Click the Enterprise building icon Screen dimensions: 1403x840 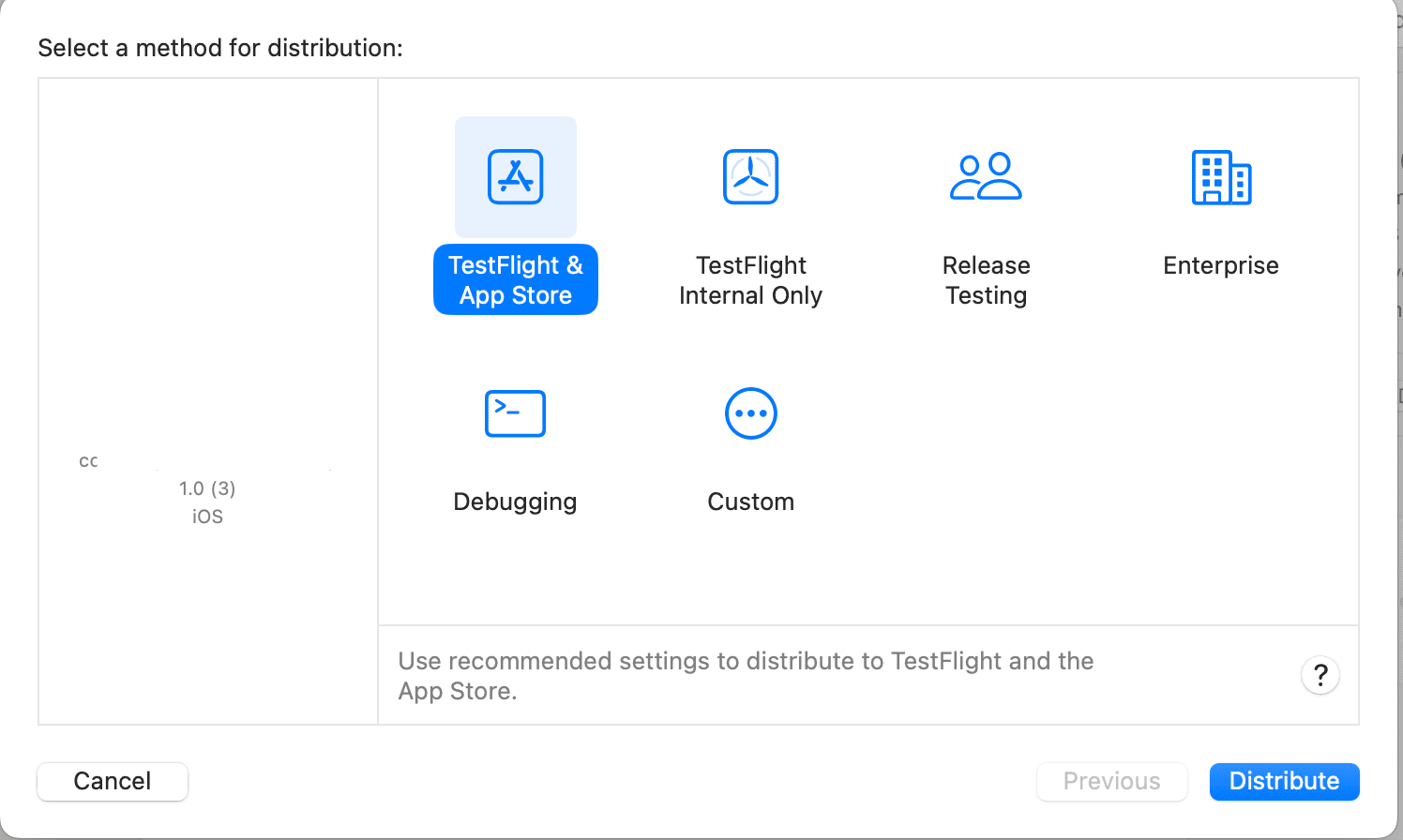1220,176
